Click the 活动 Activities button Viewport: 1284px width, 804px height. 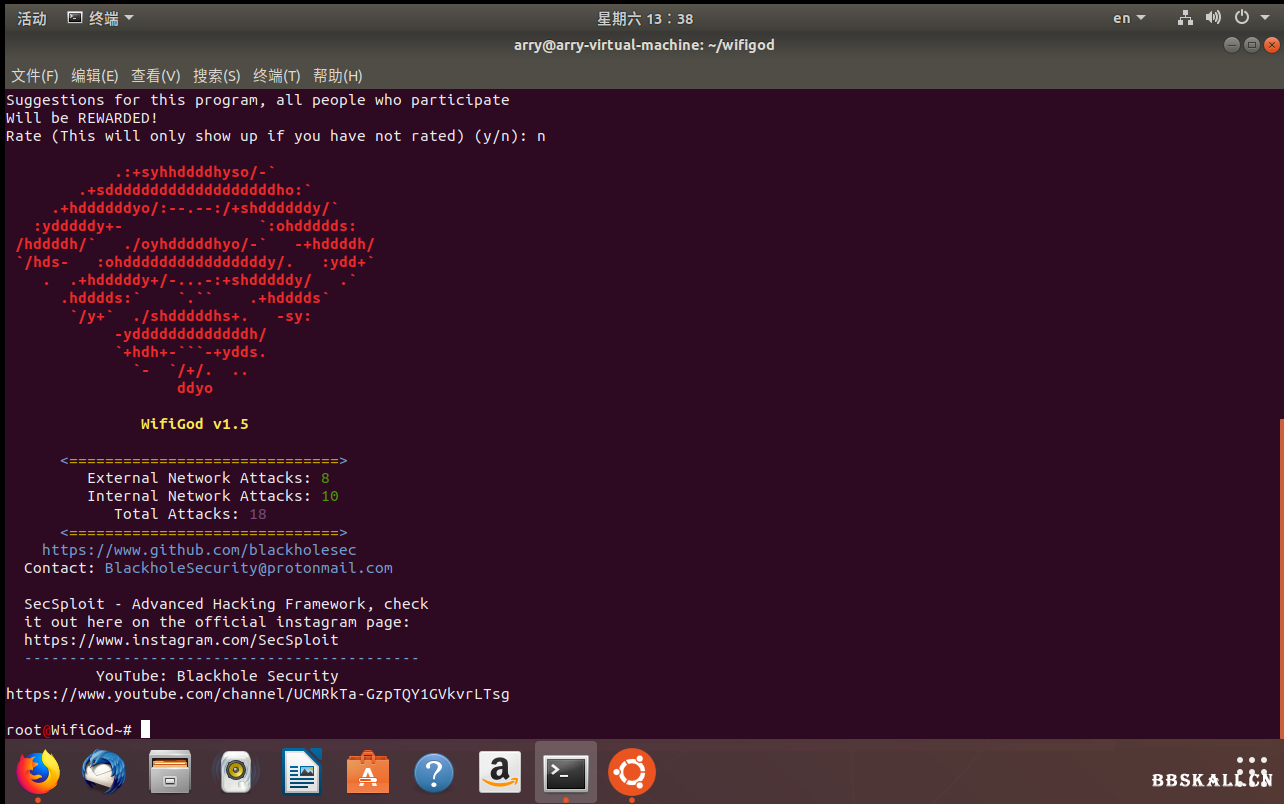coord(32,18)
